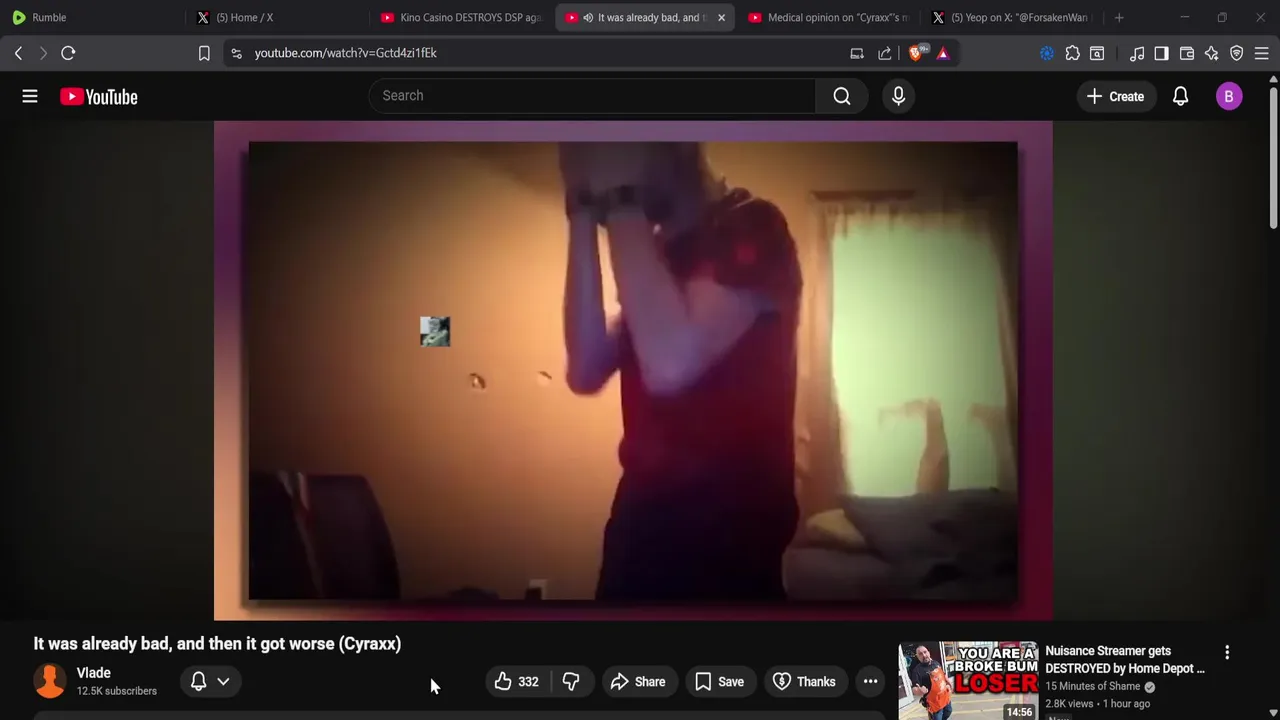This screenshot has height=720, width=1280.
Task: Open YouTube guide hamburger menu
Action: pos(30,96)
